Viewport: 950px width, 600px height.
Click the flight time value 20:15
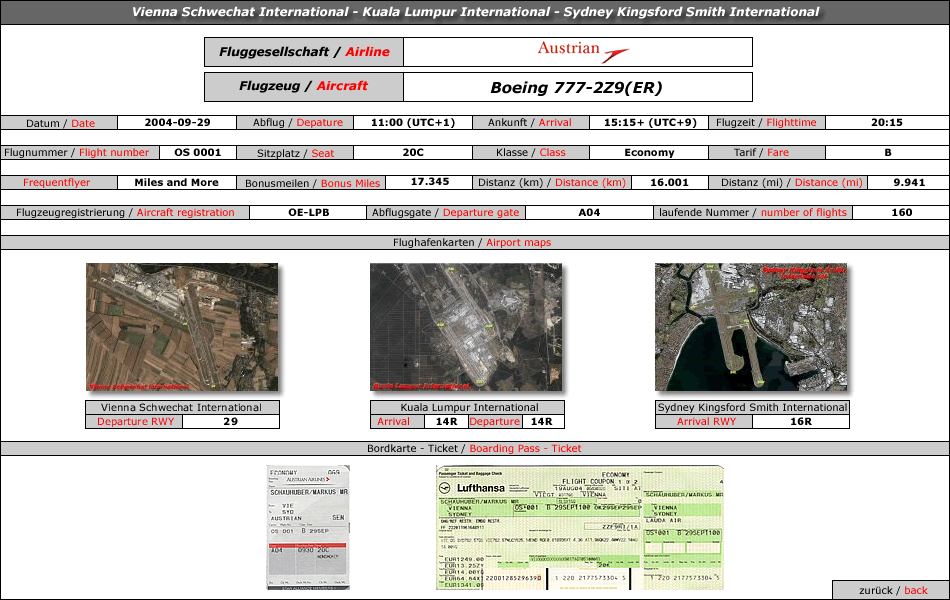click(x=887, y=122)
